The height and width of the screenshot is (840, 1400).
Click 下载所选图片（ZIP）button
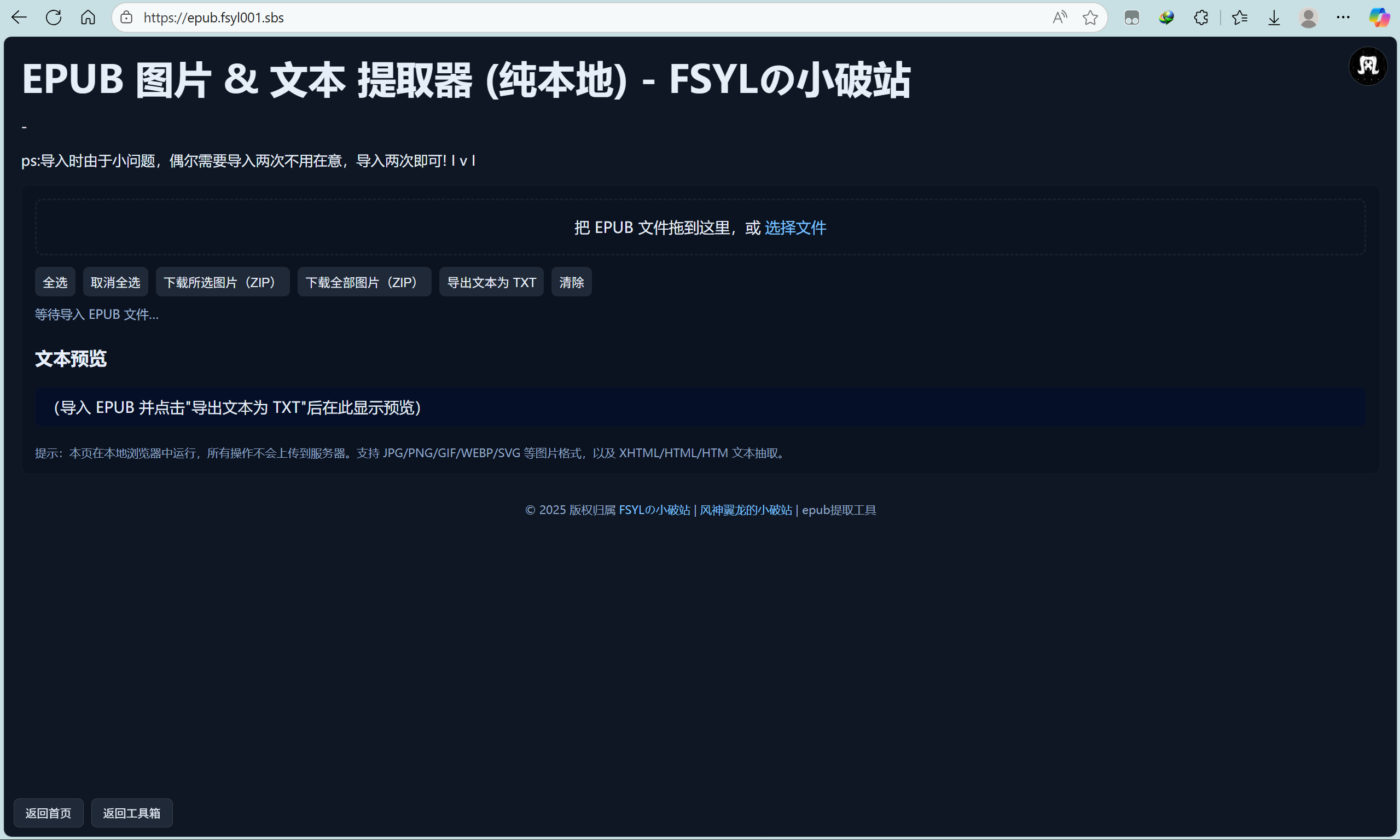[223, 282]
